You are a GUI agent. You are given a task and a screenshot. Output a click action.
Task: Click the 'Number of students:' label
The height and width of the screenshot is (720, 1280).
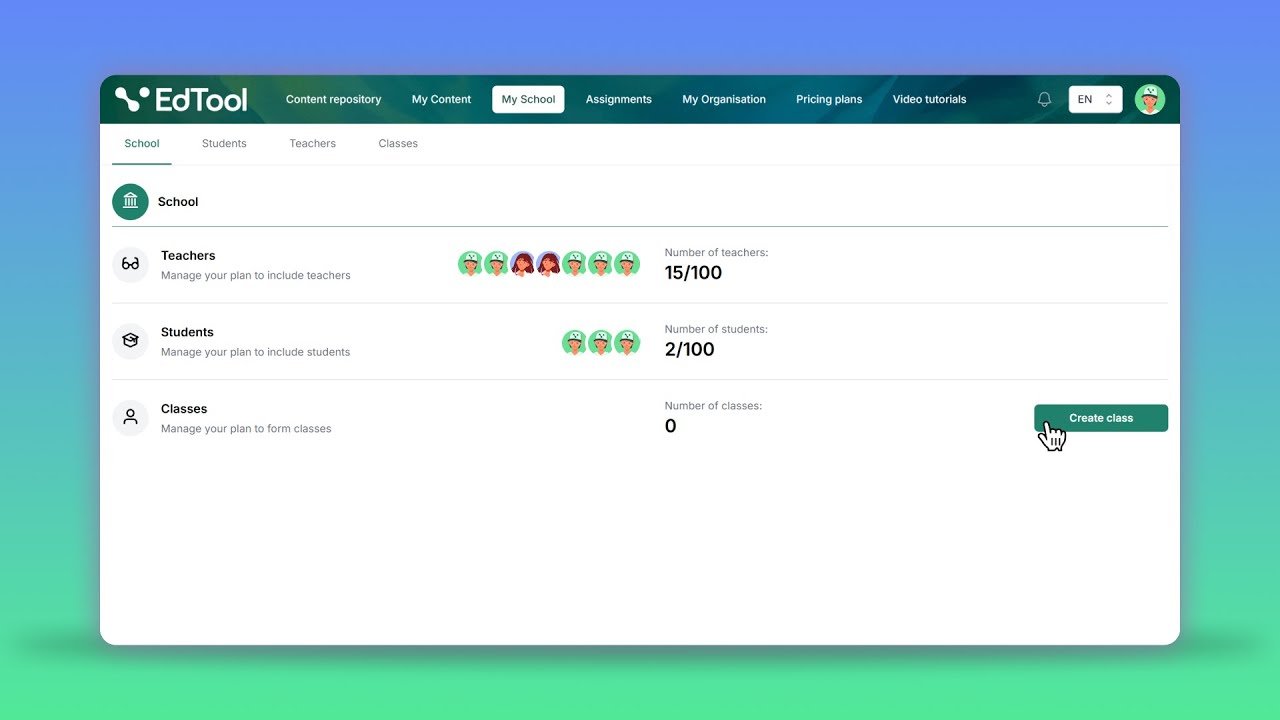[x=716, y=329]
